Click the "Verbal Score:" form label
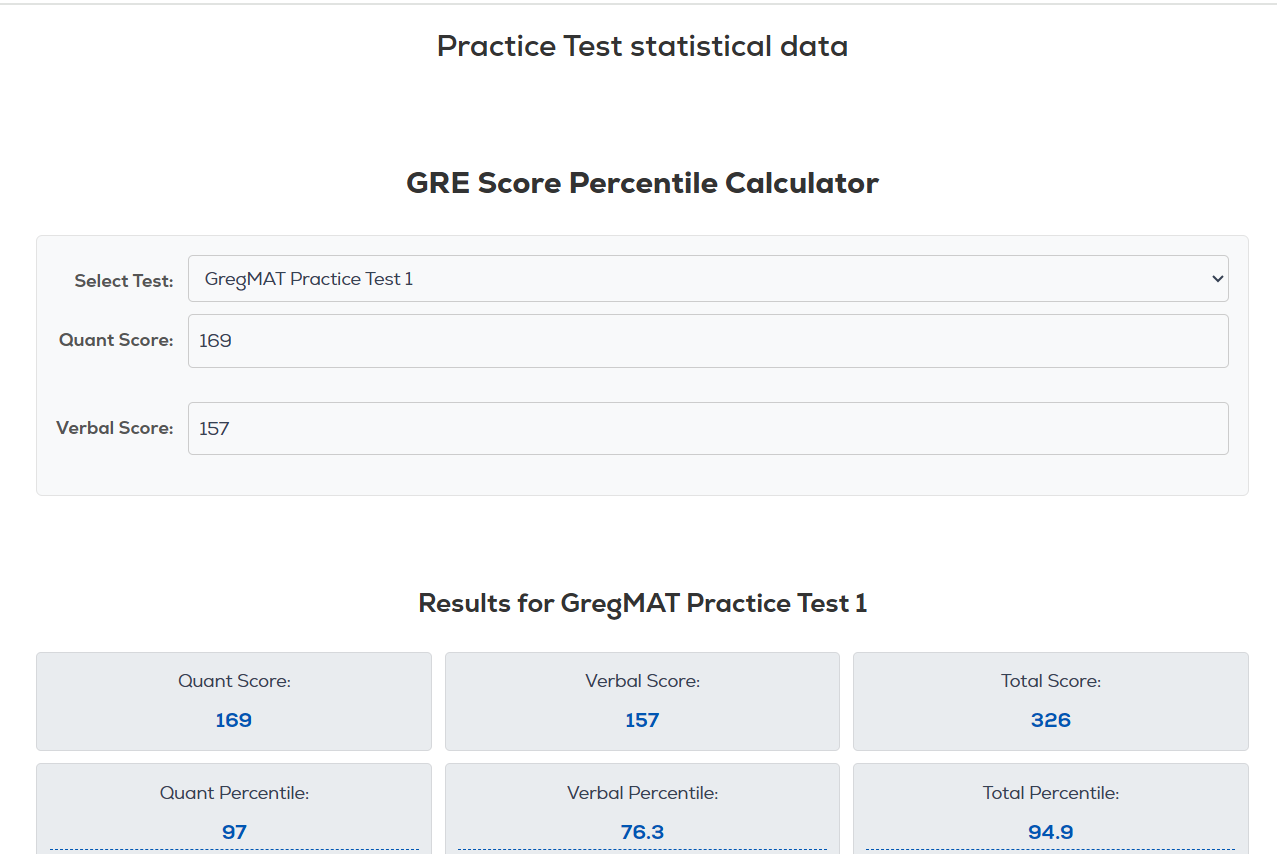The width and height of the screenshot is (1277, 854). pos(114,428)
